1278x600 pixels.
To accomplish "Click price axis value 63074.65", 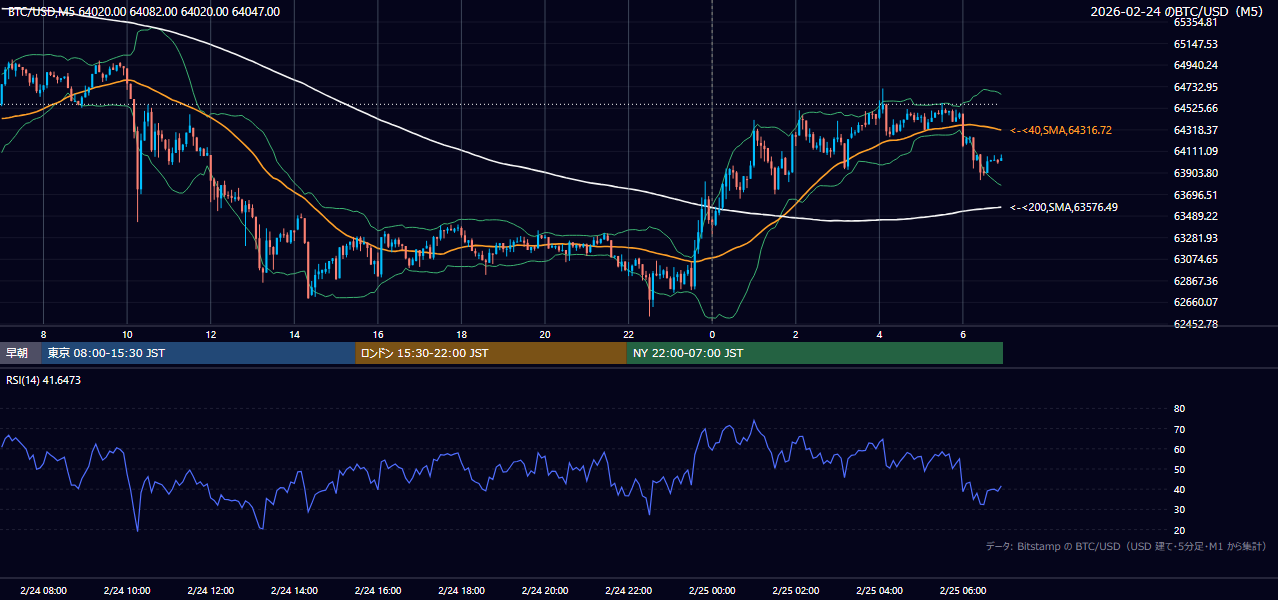I will click(1195, 259).
